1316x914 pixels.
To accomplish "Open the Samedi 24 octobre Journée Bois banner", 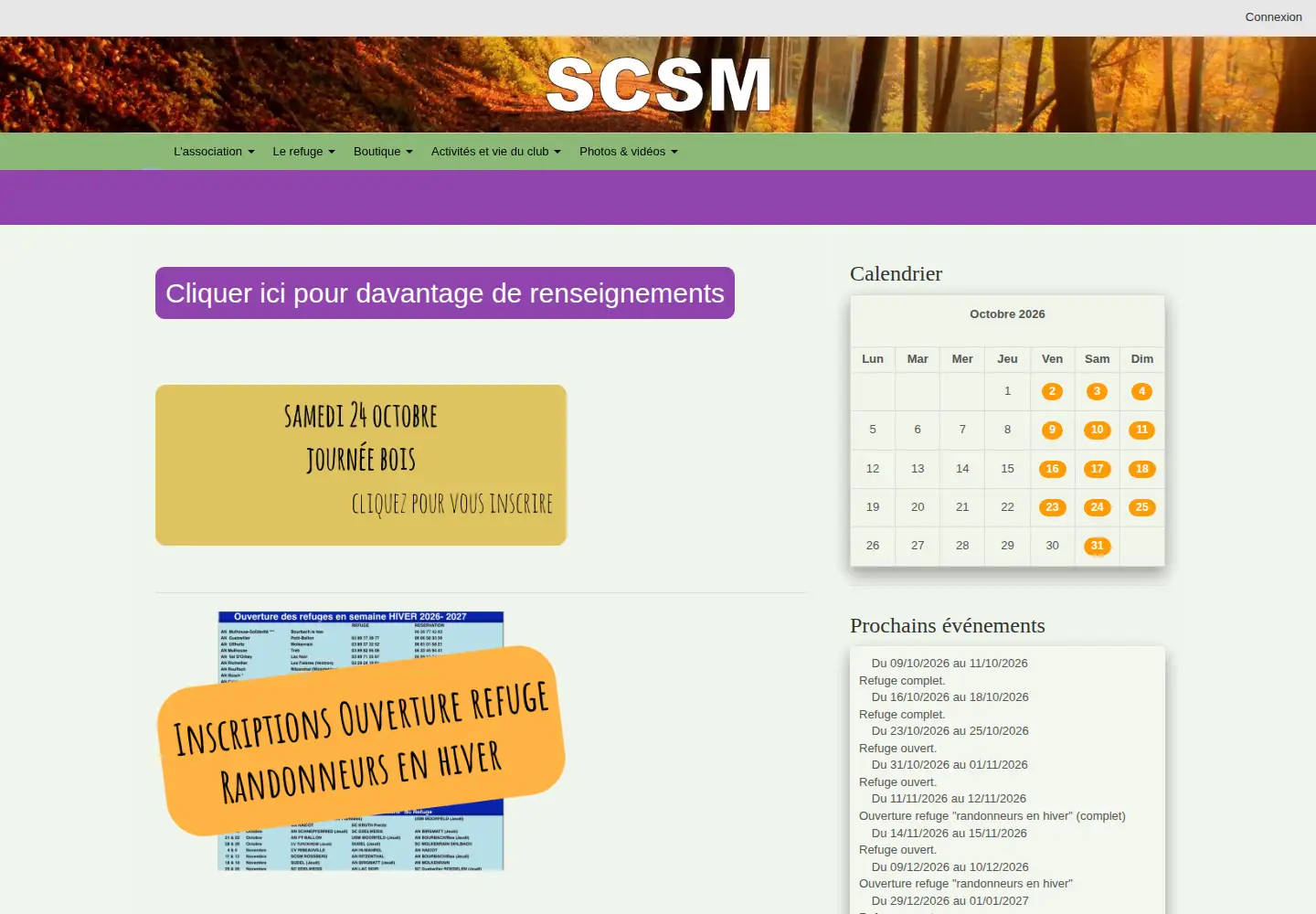I will tap(361, 465).
